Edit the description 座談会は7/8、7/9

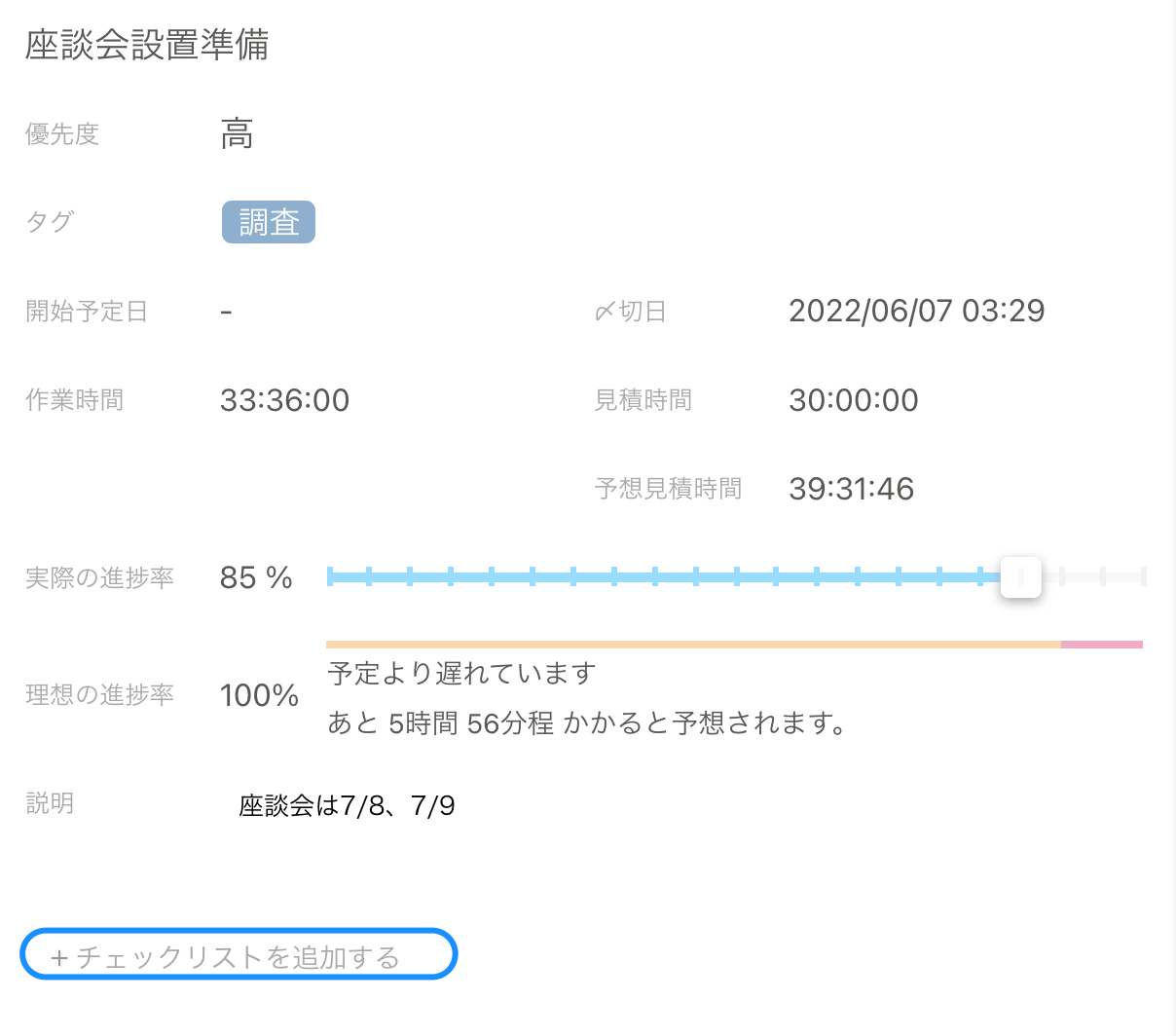tap(346, 804)
